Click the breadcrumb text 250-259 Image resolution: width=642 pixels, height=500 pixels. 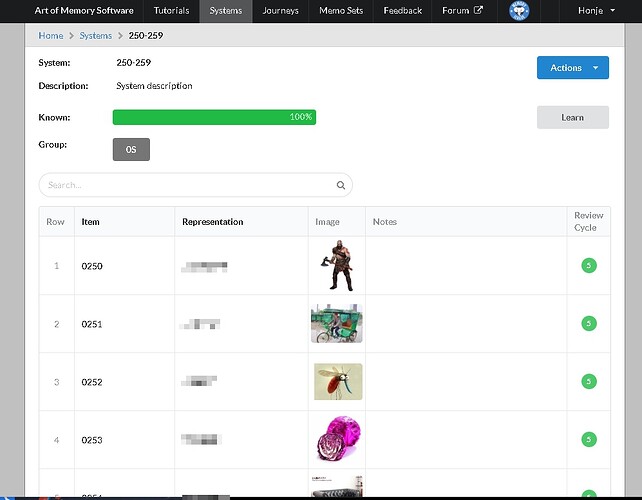pos(146,36)
